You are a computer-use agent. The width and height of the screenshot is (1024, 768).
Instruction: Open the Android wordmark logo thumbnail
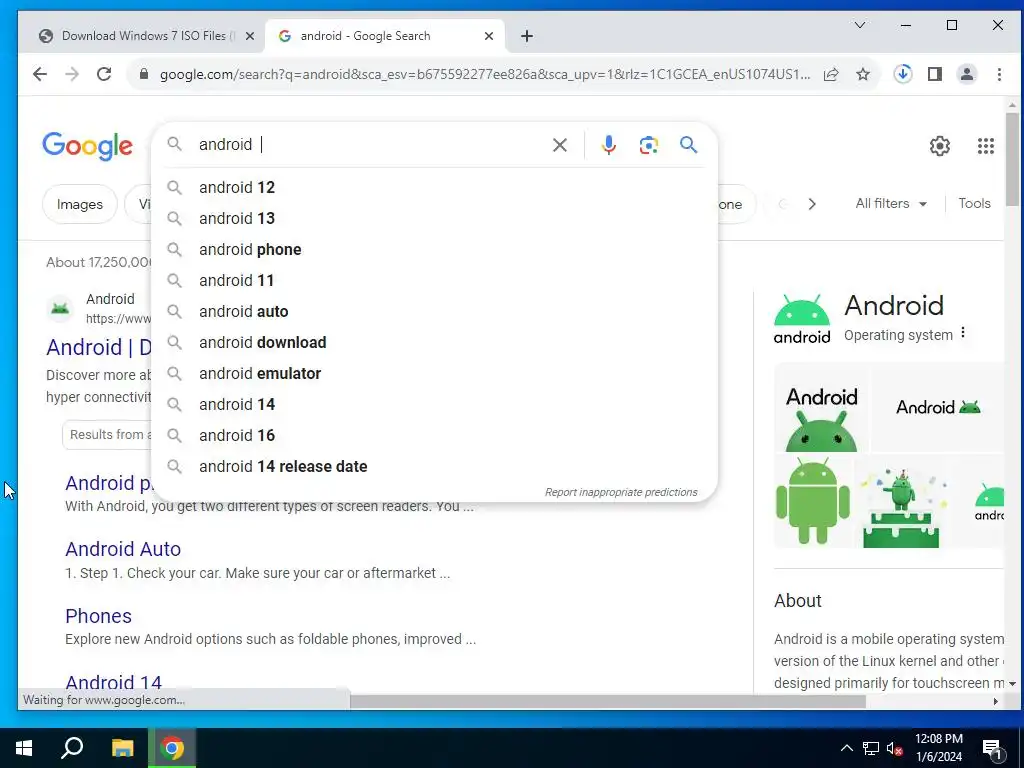[x=938, y=408]
